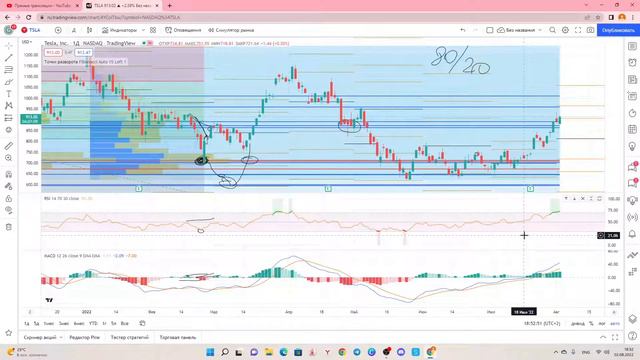Viewport: 640px width, 360px height.
Task: Open favorites star toolbar at bottom left
Action: (x=9, y=333)
